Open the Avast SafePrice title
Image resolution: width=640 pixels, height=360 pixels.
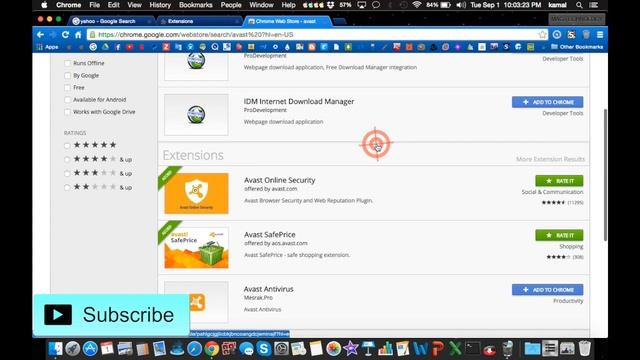pyautogui.click(x=270, y=235)
